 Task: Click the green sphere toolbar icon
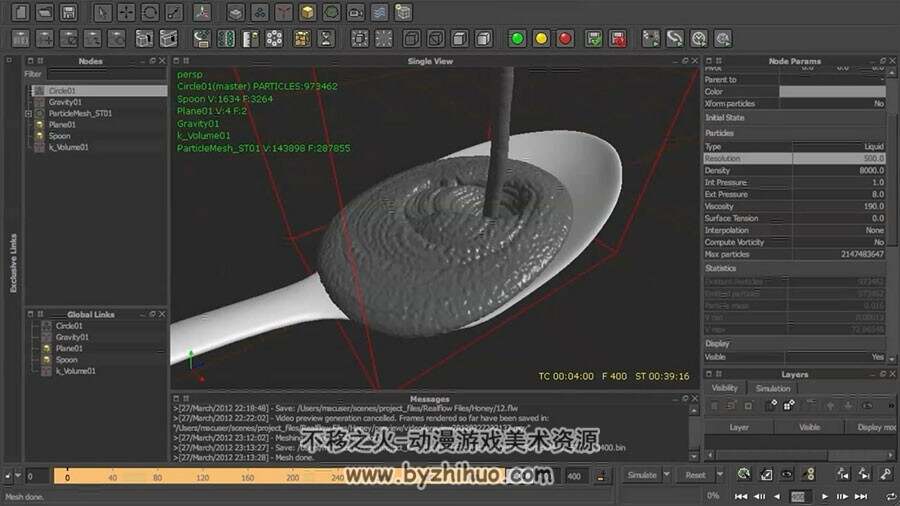pyautogui.click(x=517, y=38)
